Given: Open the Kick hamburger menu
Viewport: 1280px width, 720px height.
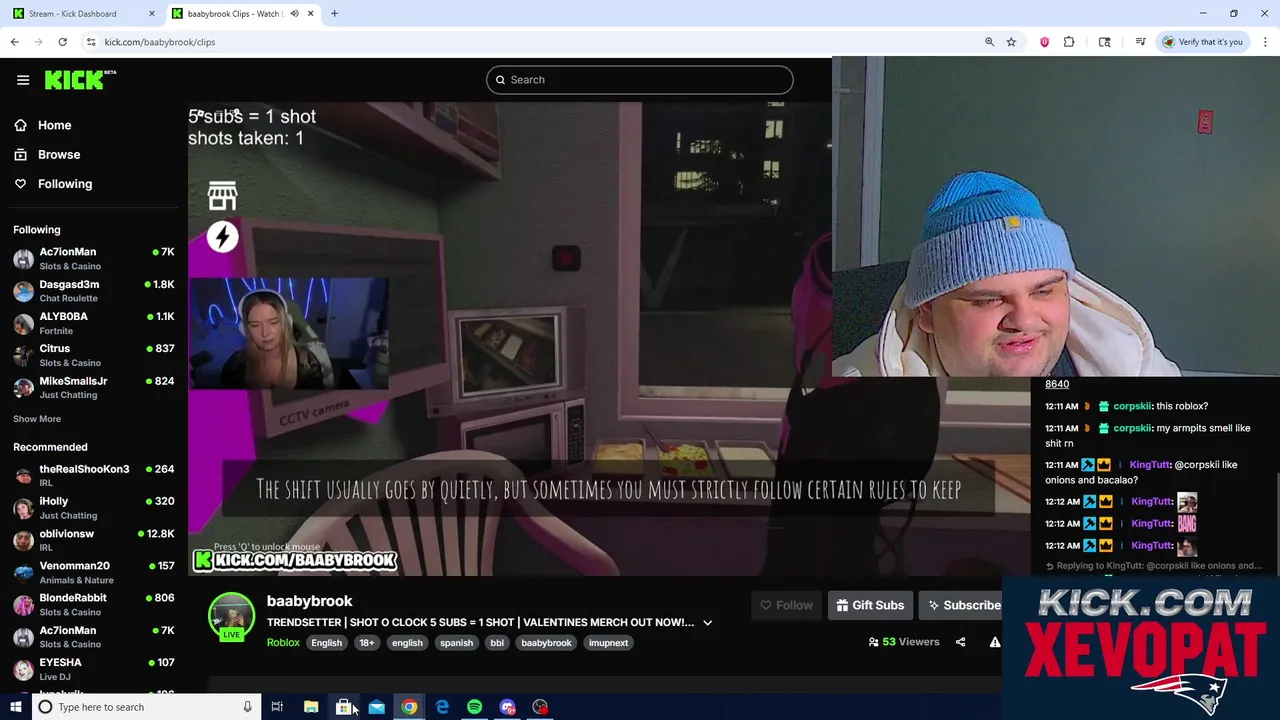Looking at the screenshot, I should pos(23,80).
